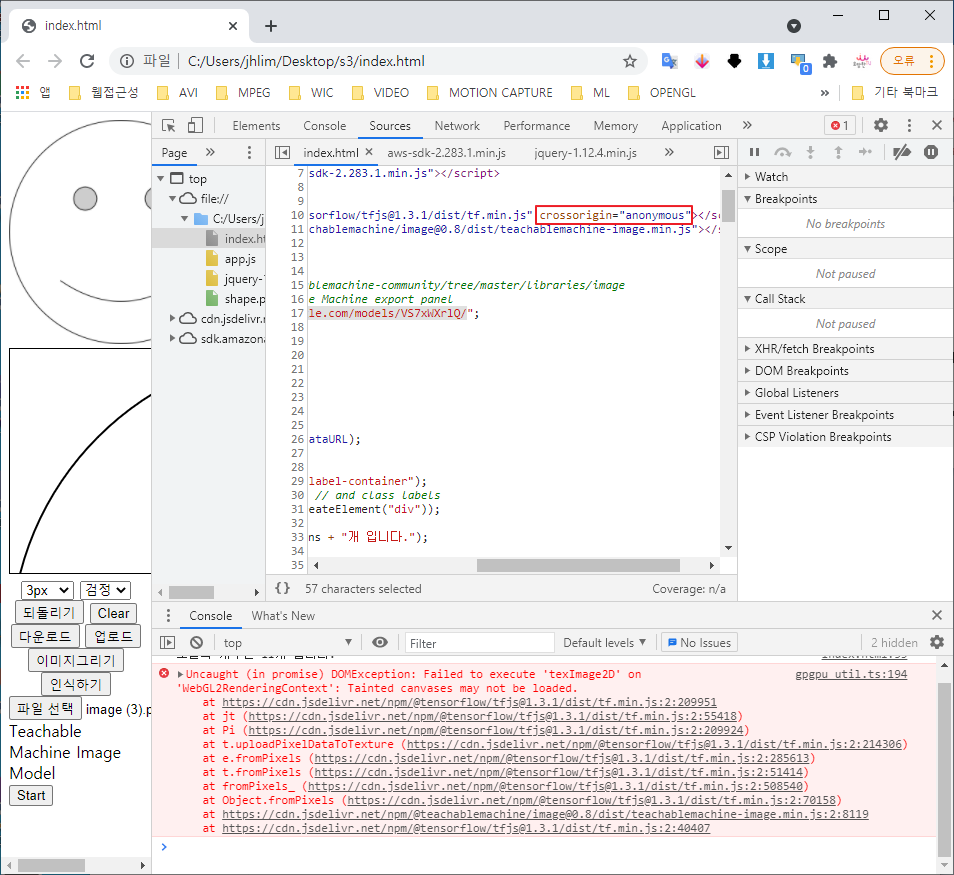Hide the file navigator pane

tap(282, 153)
